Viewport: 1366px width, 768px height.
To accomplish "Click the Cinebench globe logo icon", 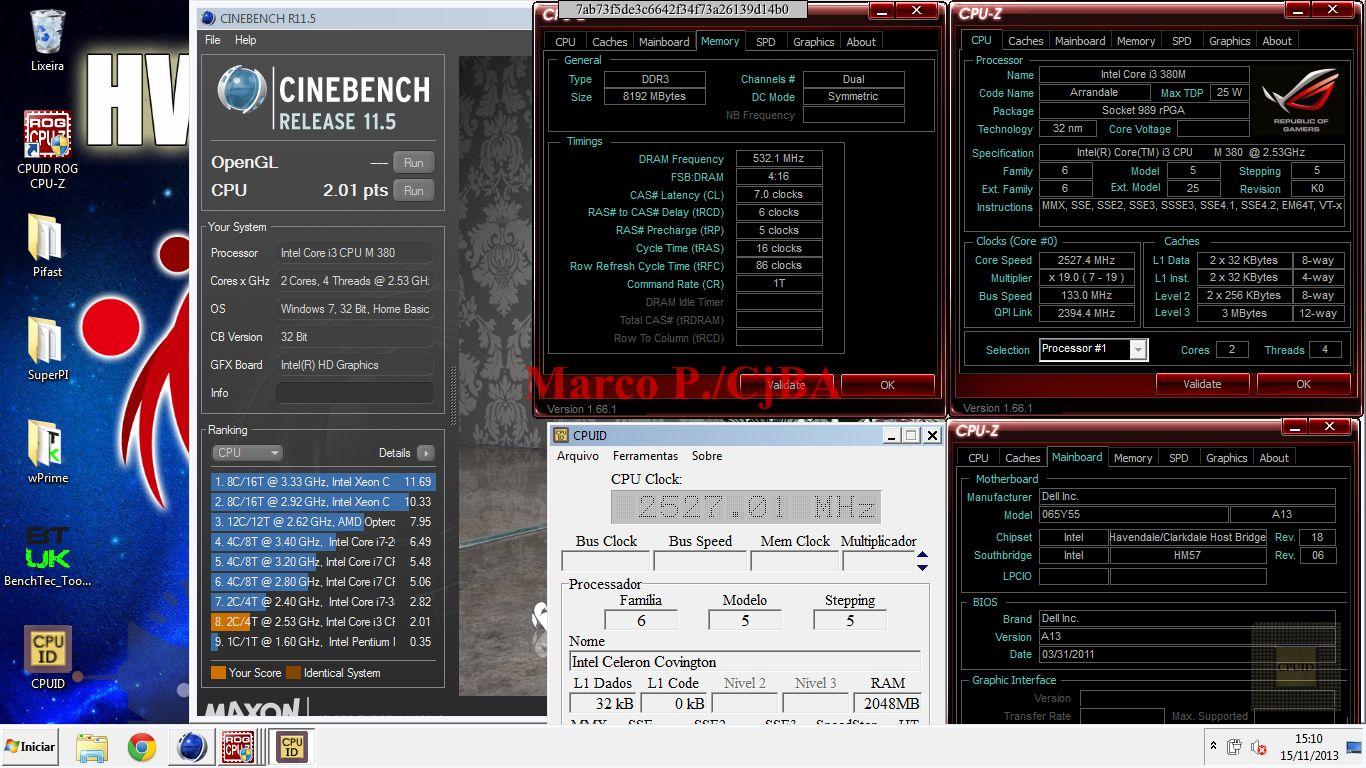I will [x=241, y=90].
